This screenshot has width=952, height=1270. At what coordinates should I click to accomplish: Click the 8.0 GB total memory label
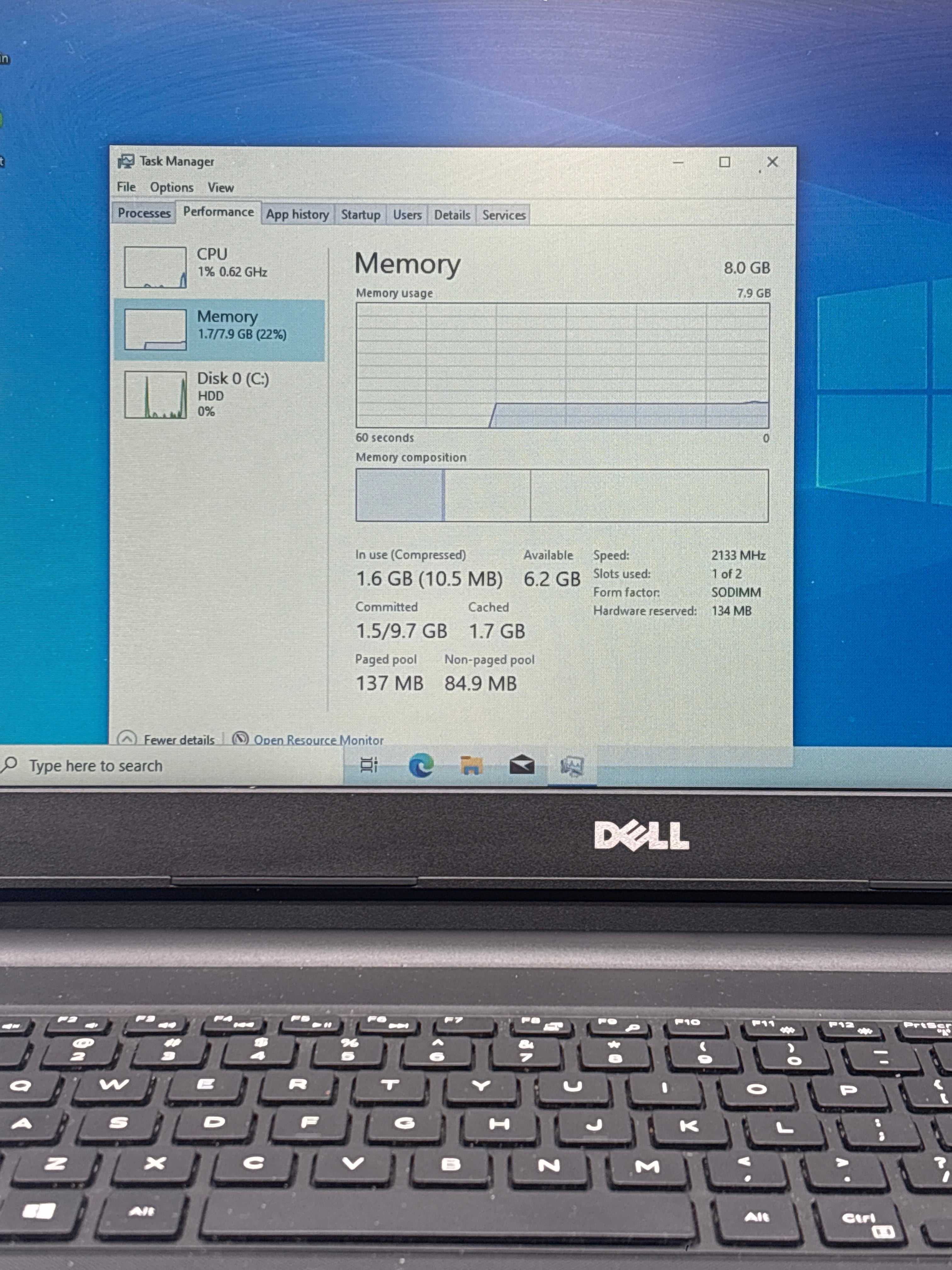pos(746,268)
